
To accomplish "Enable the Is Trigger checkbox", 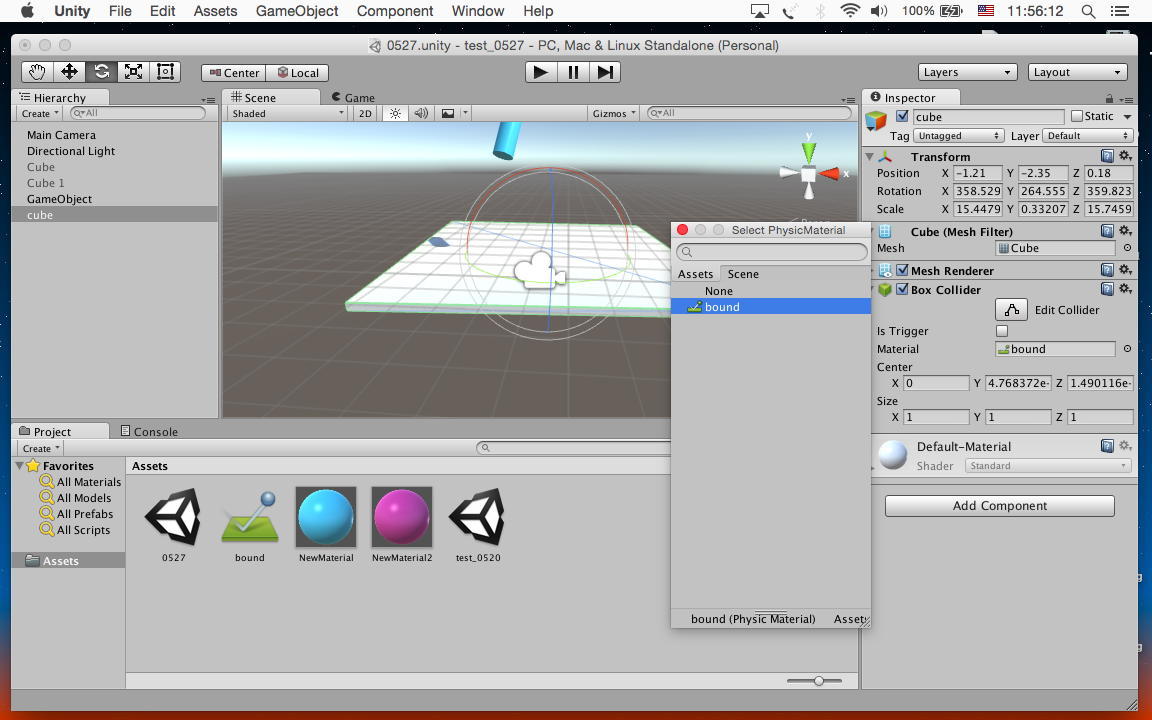I will pyautogui.click(x=1002, y=331).
